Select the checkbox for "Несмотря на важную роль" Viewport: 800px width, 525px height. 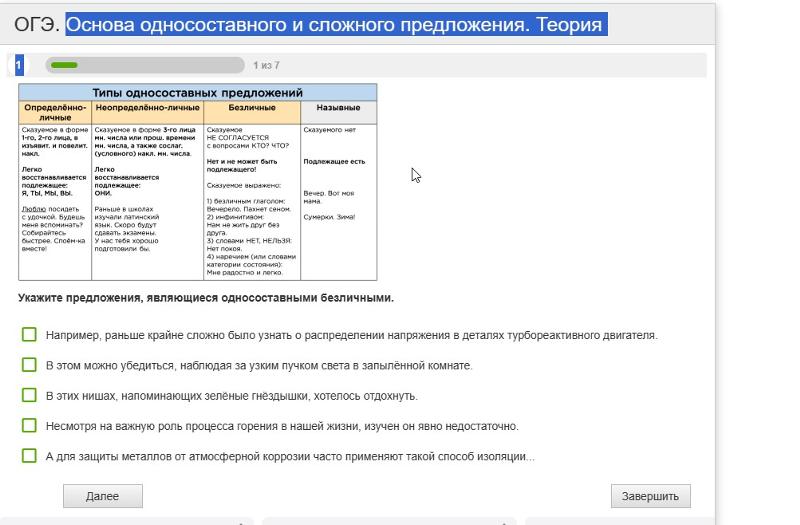coord(29,425)
